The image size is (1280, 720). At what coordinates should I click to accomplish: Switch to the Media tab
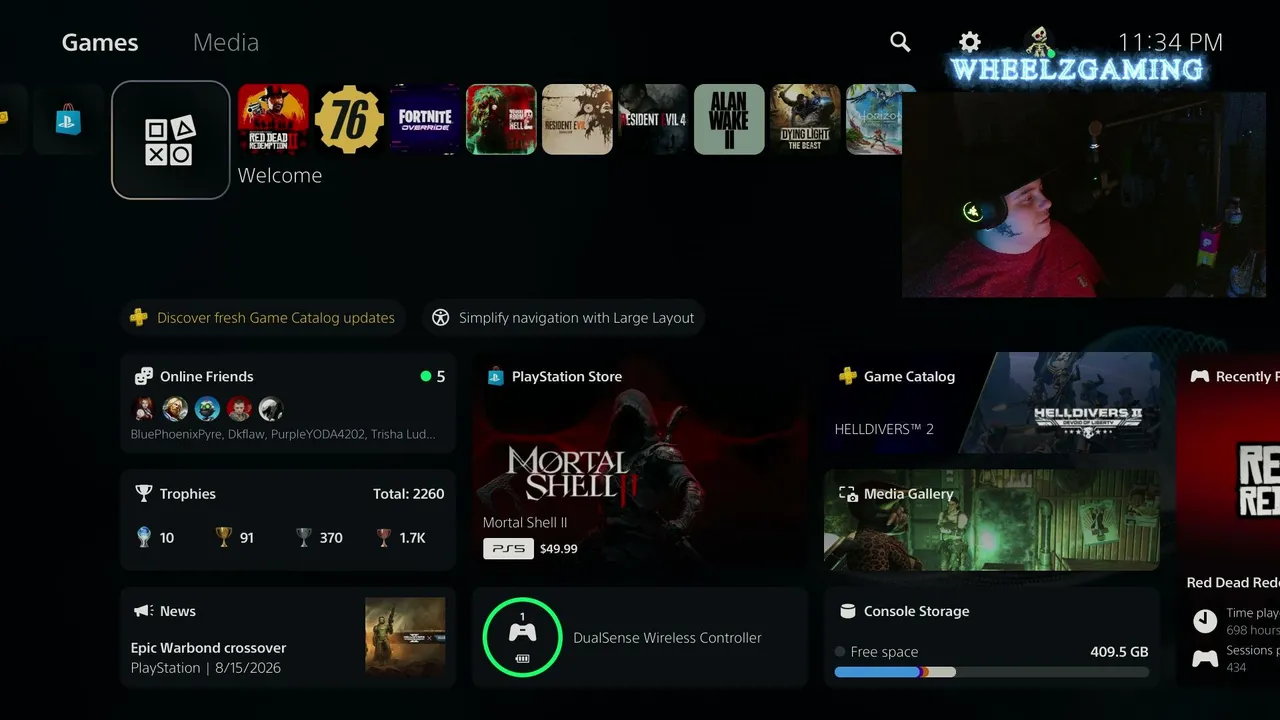(226, 42)
